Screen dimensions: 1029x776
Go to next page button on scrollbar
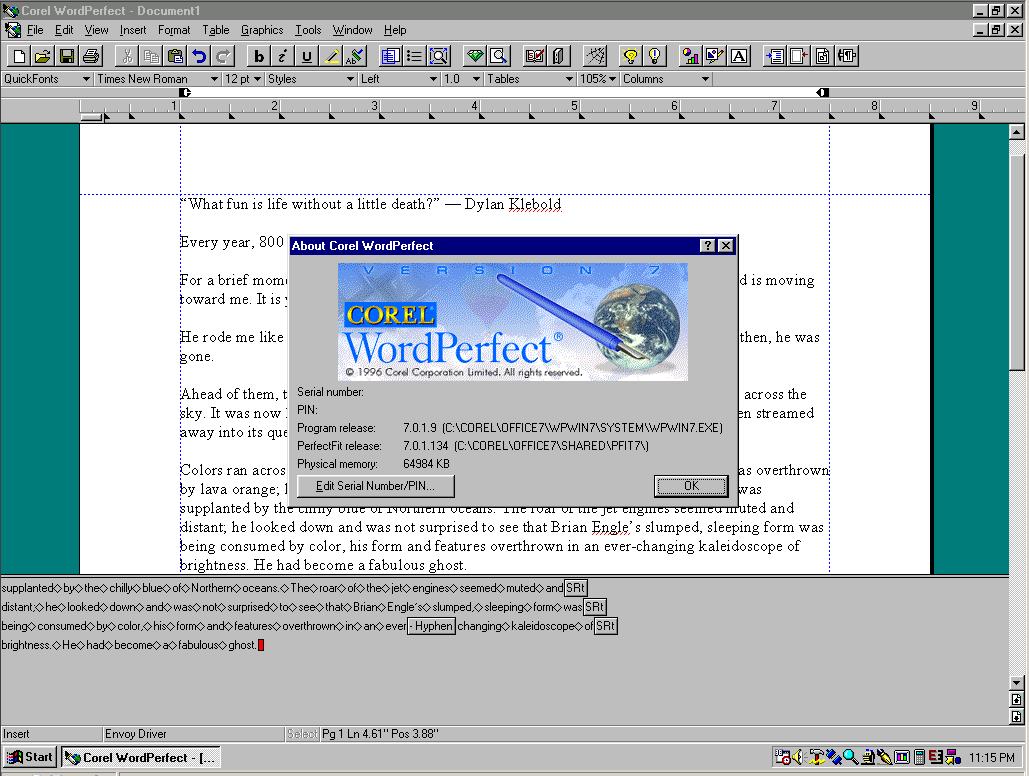click(1017, 716)
